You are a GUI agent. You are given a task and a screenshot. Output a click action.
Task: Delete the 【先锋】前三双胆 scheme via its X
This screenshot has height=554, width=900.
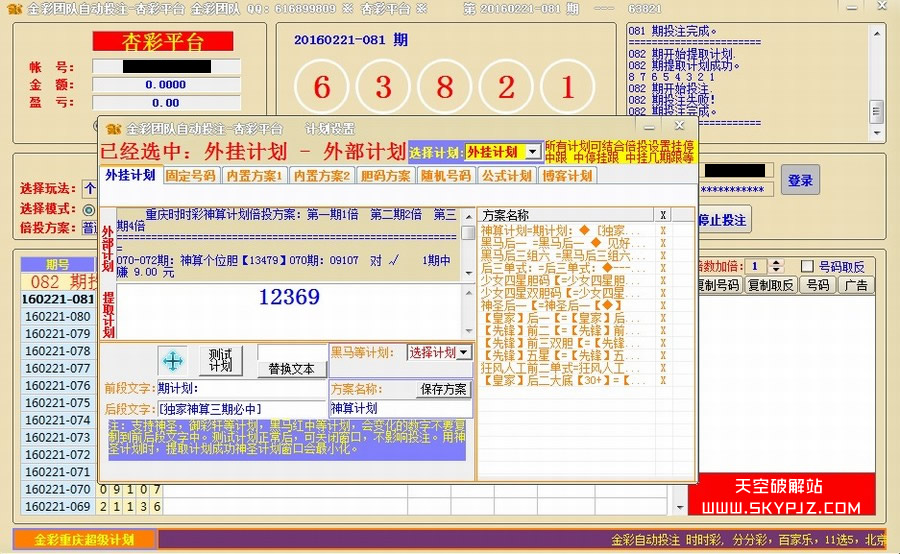pos(663,343)
